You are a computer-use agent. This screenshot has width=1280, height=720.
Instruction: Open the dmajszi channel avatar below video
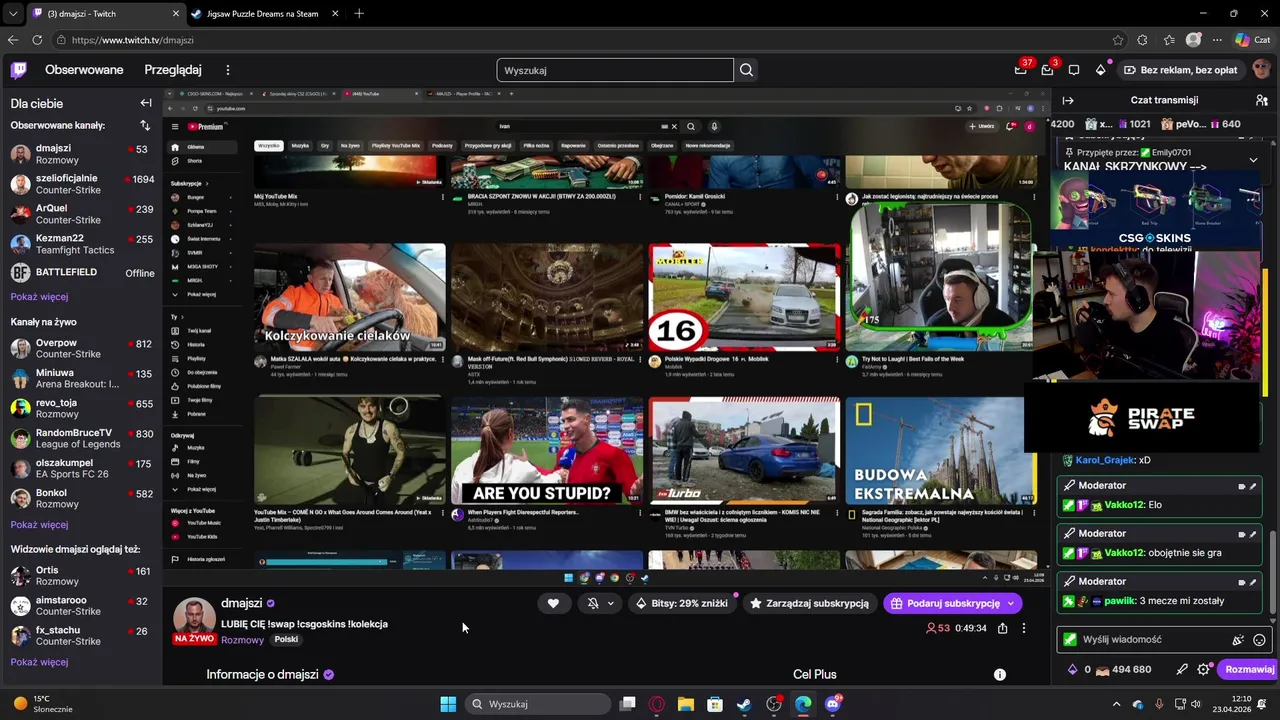[x=195, y=619]
